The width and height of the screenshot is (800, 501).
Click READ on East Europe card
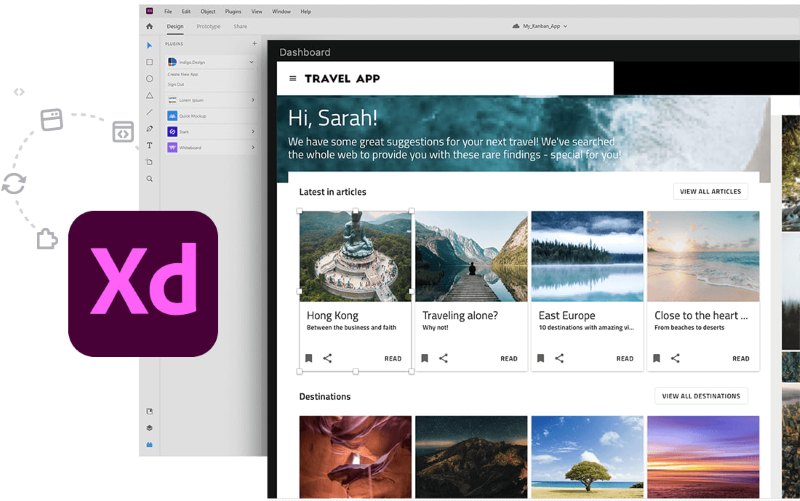(624, 359)
